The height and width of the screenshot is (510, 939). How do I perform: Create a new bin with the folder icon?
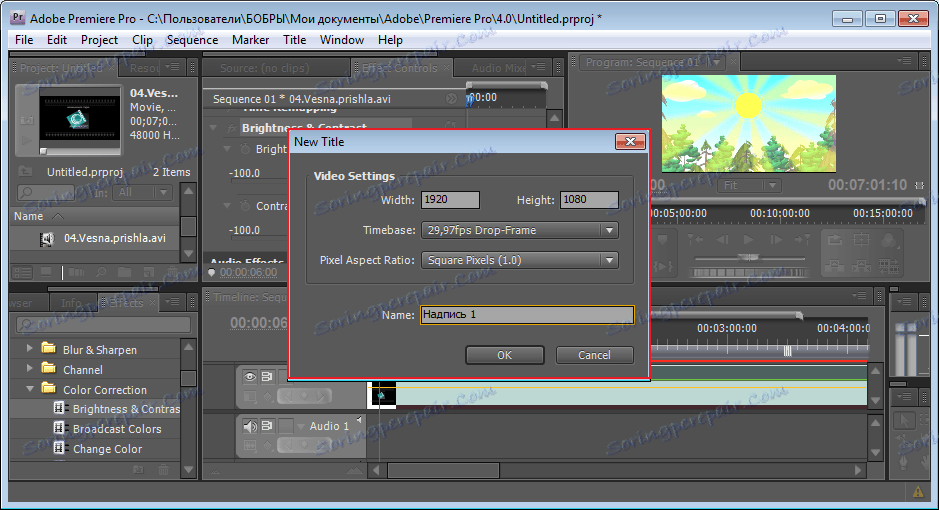coord(125,272)
